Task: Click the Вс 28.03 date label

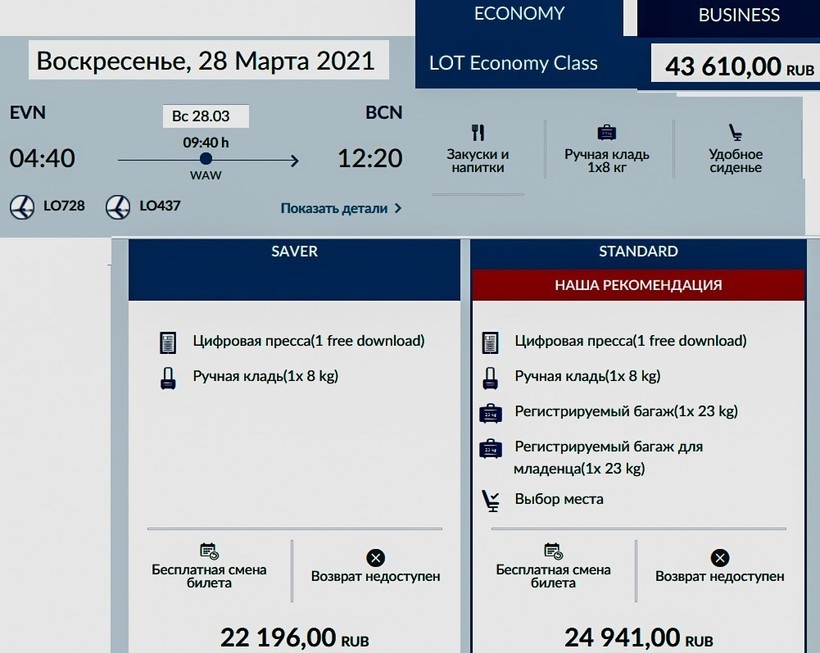Action: (205, 116)
